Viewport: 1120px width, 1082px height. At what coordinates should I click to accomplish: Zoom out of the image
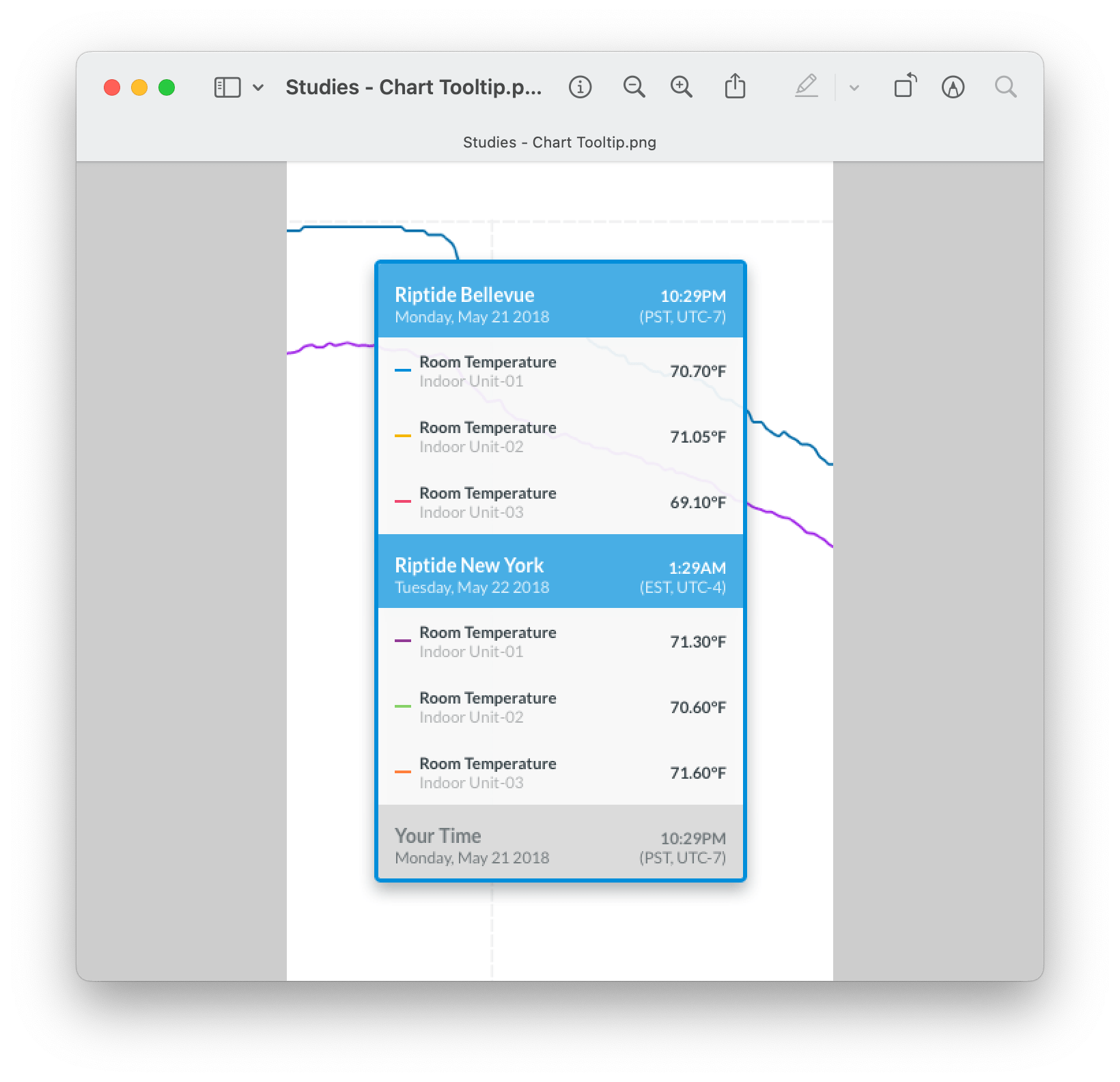pyautogui.click(x=634, y=87)
